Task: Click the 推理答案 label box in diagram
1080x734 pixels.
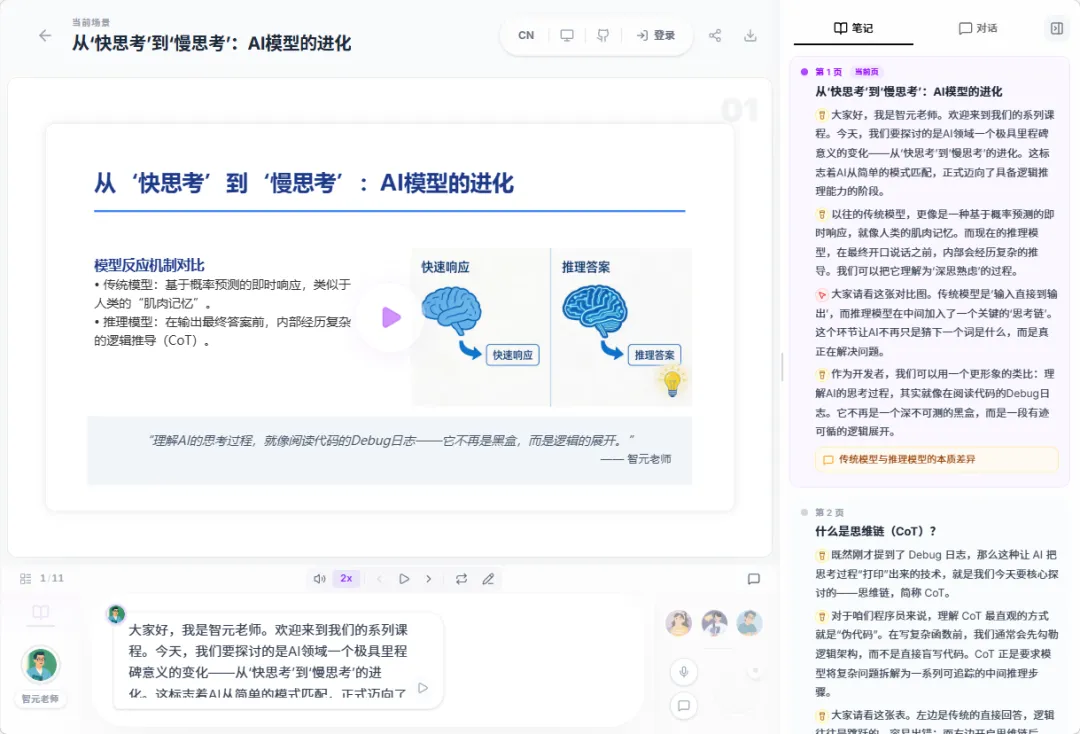Action: (654, 355)
